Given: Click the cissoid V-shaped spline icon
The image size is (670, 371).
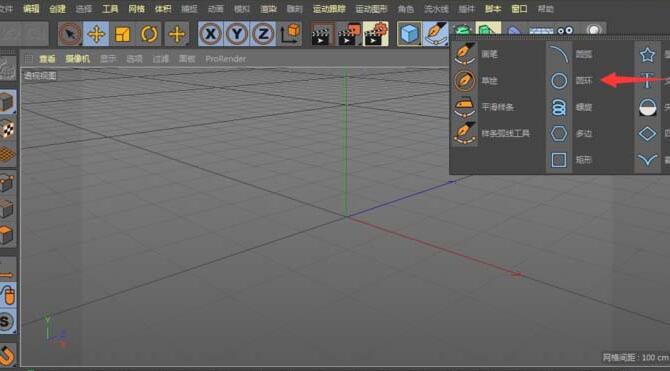Looking at the screenshot, I should 647,160.
